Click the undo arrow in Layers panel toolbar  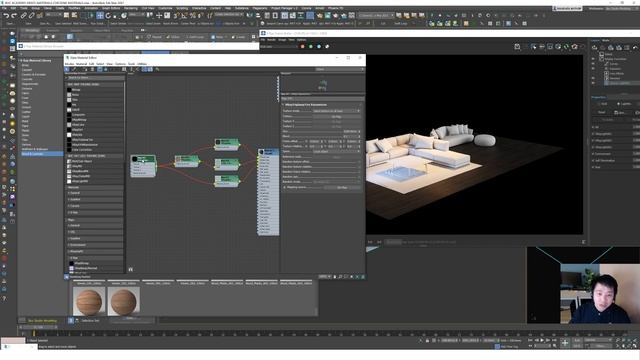click(635, 47)
